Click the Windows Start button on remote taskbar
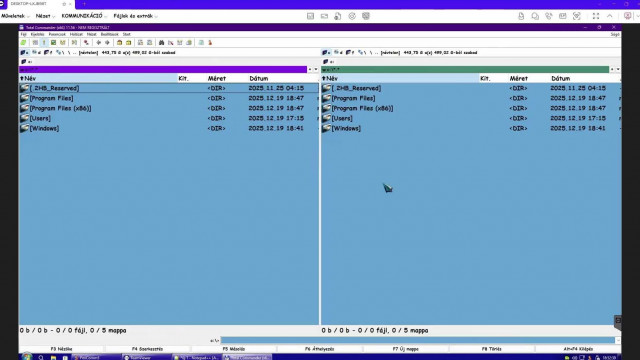The height and width of the screenshot is (360, 640). click(x=27, y=357)
